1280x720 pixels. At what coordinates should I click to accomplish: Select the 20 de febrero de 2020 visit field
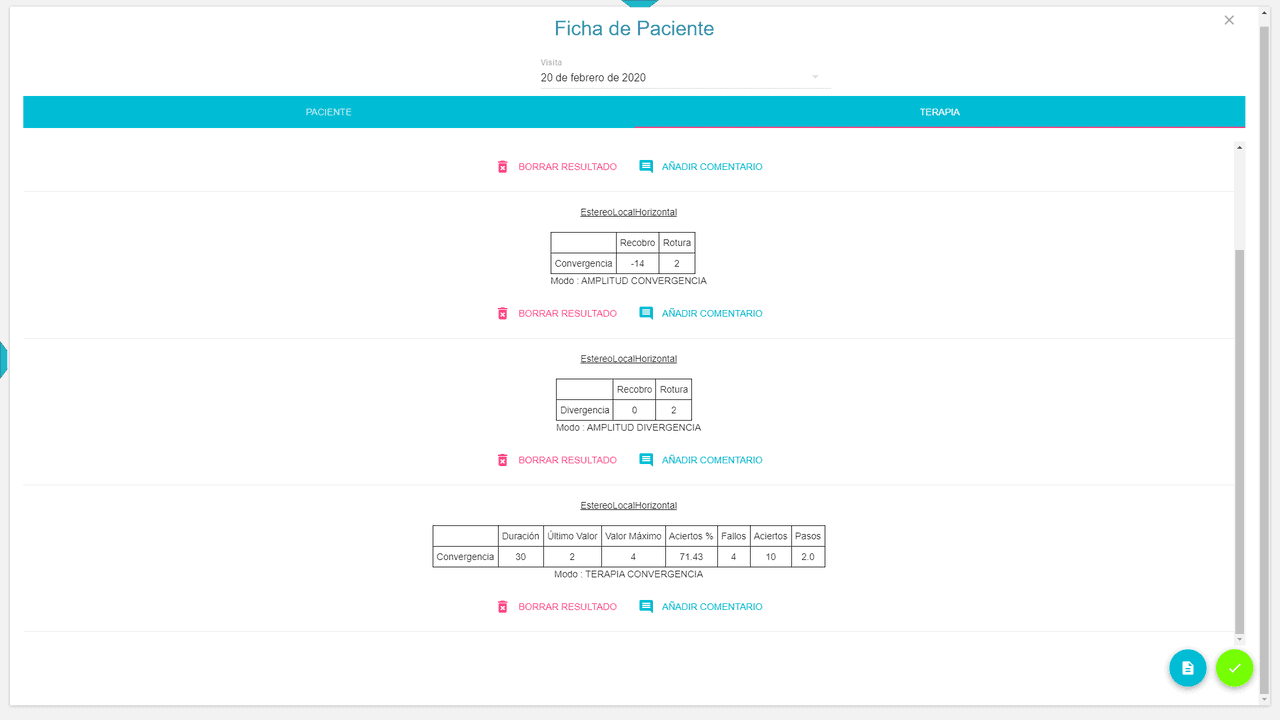[686, 77]
